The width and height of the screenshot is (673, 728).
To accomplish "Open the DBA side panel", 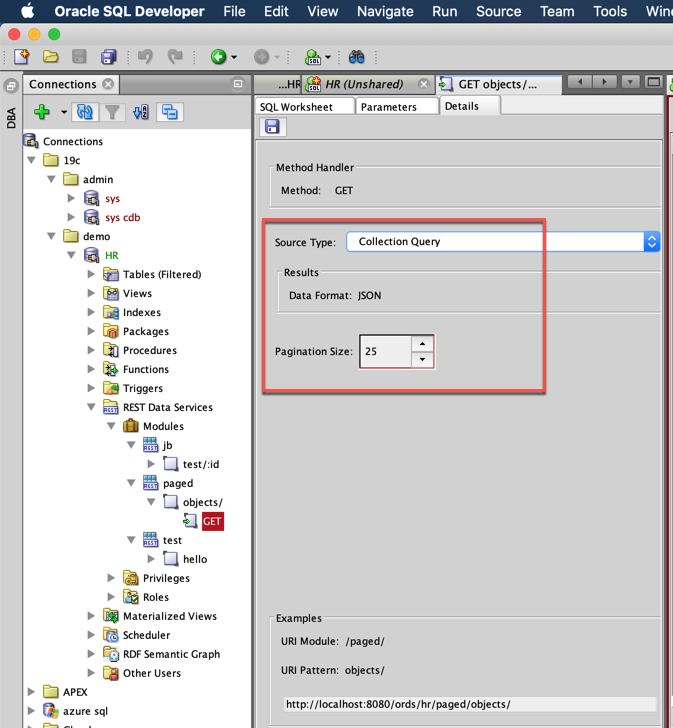I will [x=11, y=118].
